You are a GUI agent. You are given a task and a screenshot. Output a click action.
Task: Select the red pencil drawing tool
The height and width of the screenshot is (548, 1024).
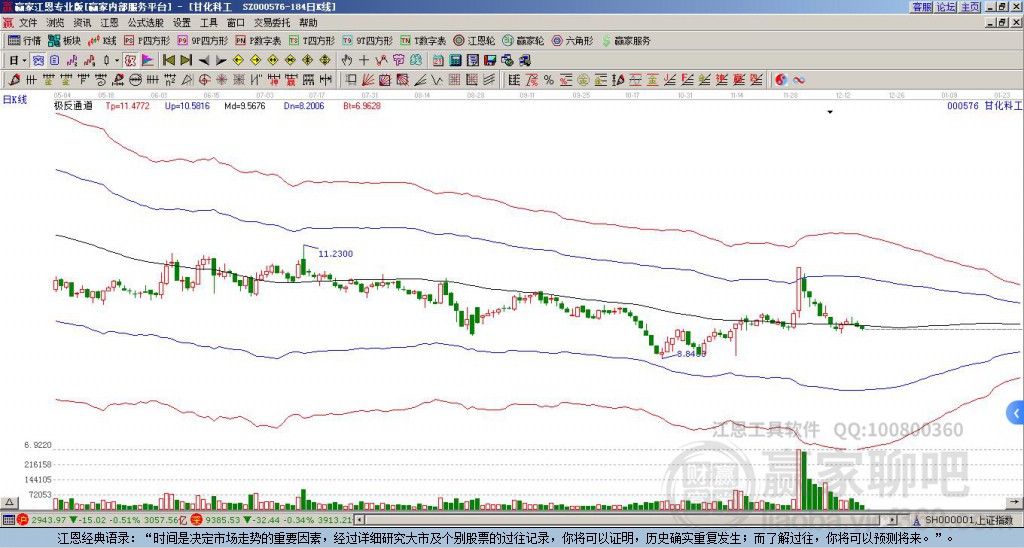click(13, 80)
